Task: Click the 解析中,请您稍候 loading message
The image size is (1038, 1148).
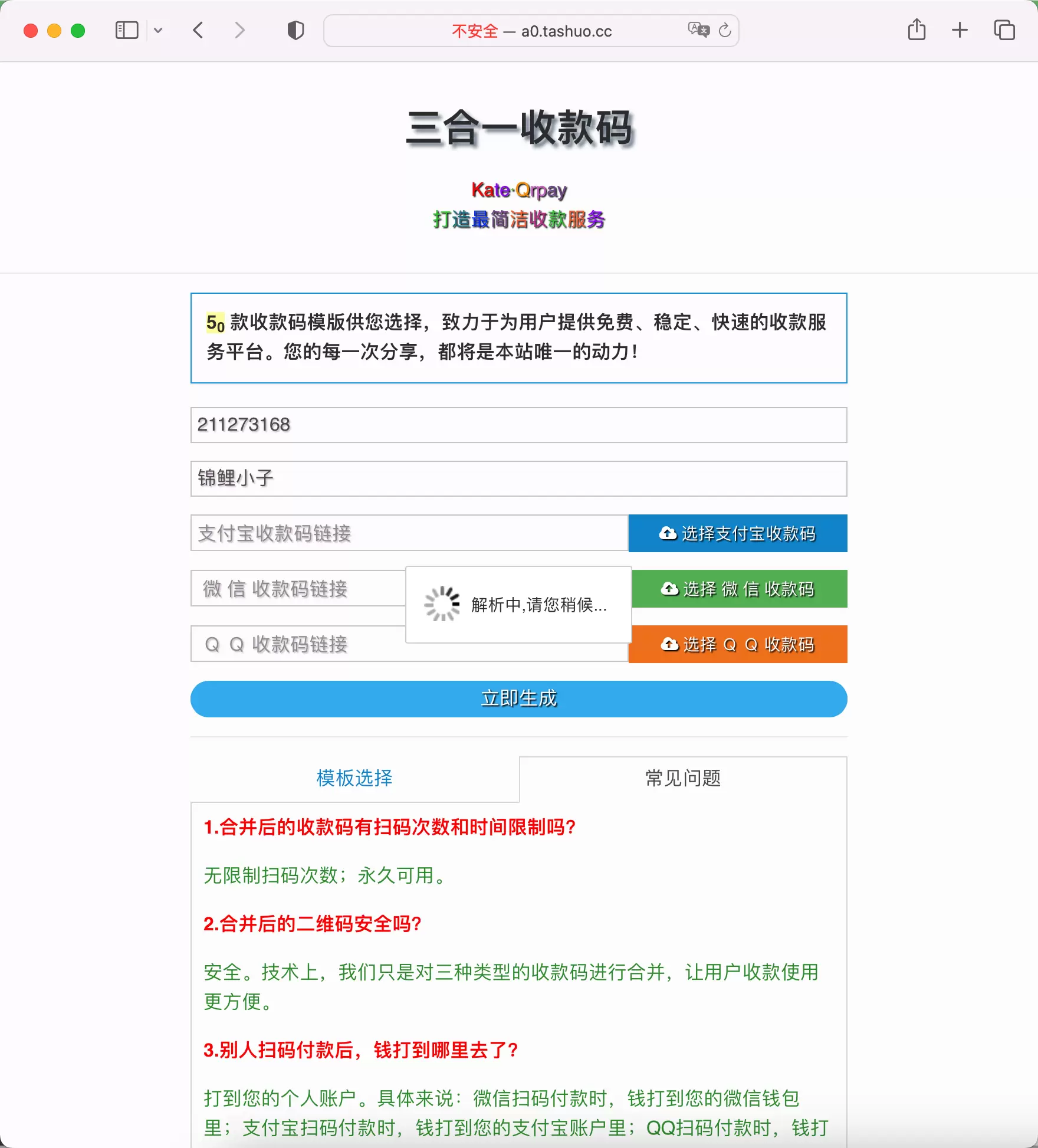Action: (539, 605)
